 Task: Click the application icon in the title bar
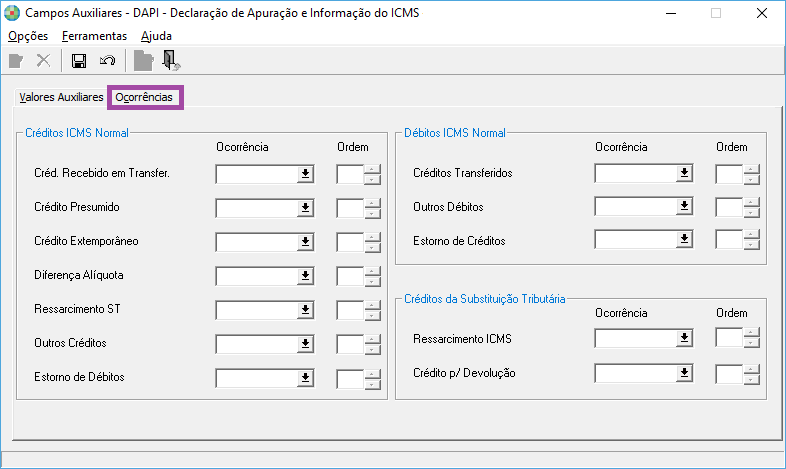point(14,13)
